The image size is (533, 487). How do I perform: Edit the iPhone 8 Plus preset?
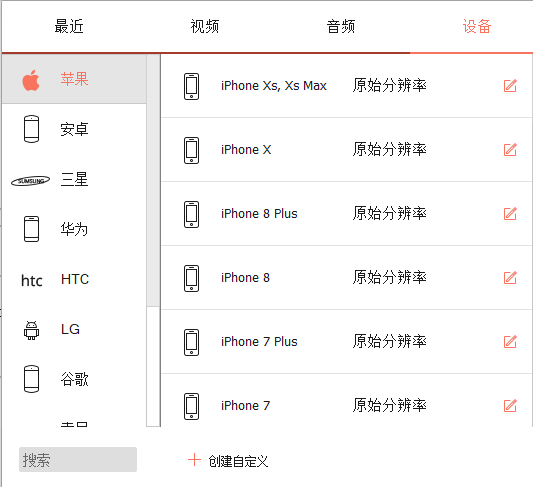510,213
